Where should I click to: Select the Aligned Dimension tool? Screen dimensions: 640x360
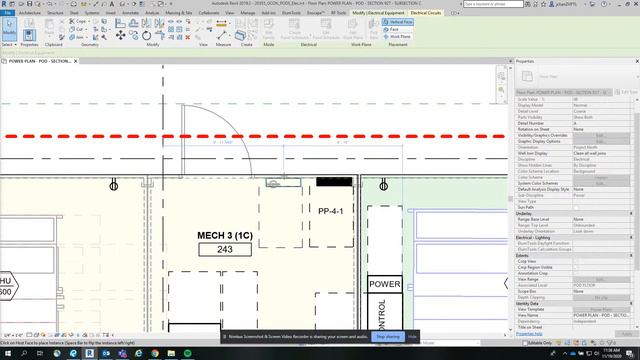pyautogui.click(x=221, y=24)
